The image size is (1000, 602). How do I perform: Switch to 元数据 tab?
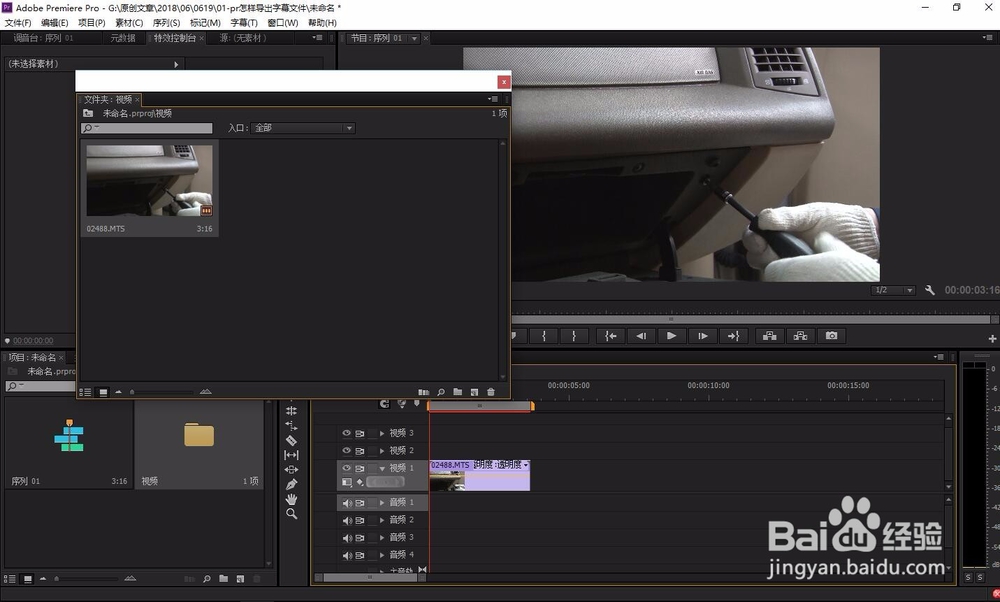click(123, 38)
